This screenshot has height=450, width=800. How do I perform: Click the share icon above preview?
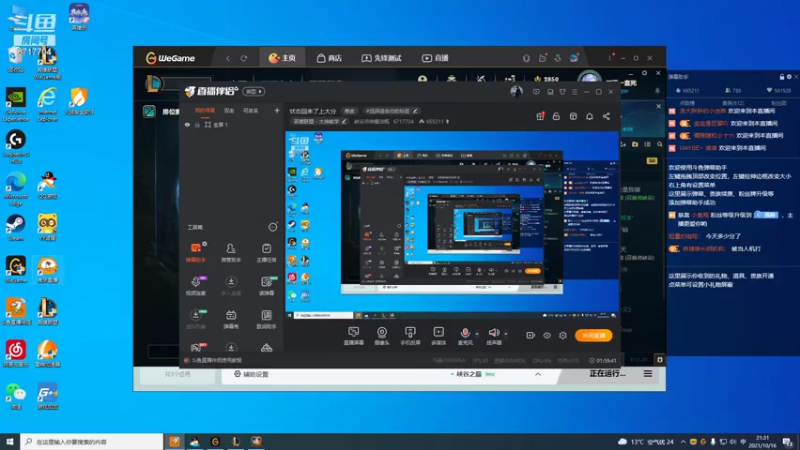coord(606,116)
